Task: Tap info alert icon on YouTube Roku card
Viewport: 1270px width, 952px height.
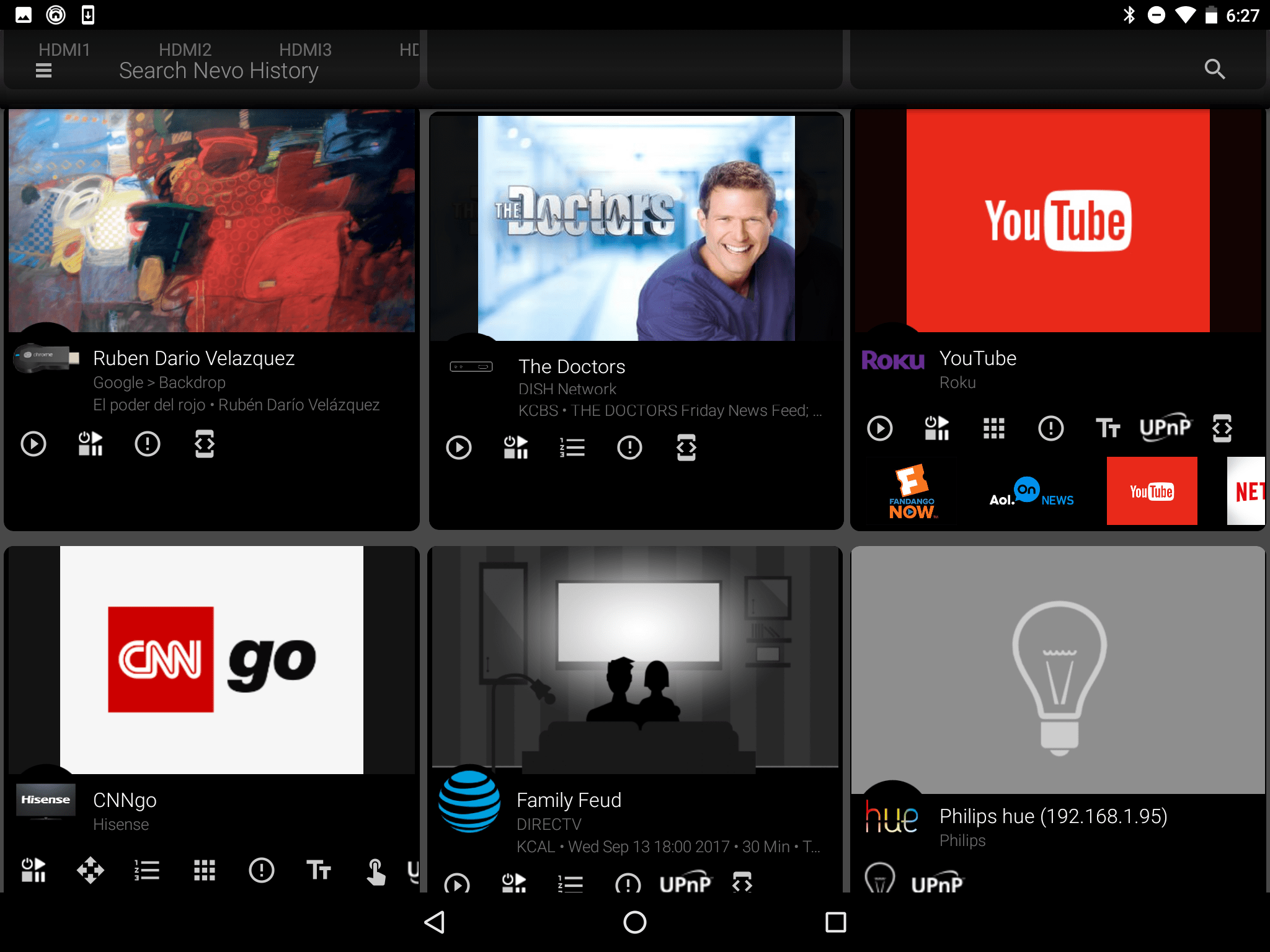Action: [x=1050, y=428]
